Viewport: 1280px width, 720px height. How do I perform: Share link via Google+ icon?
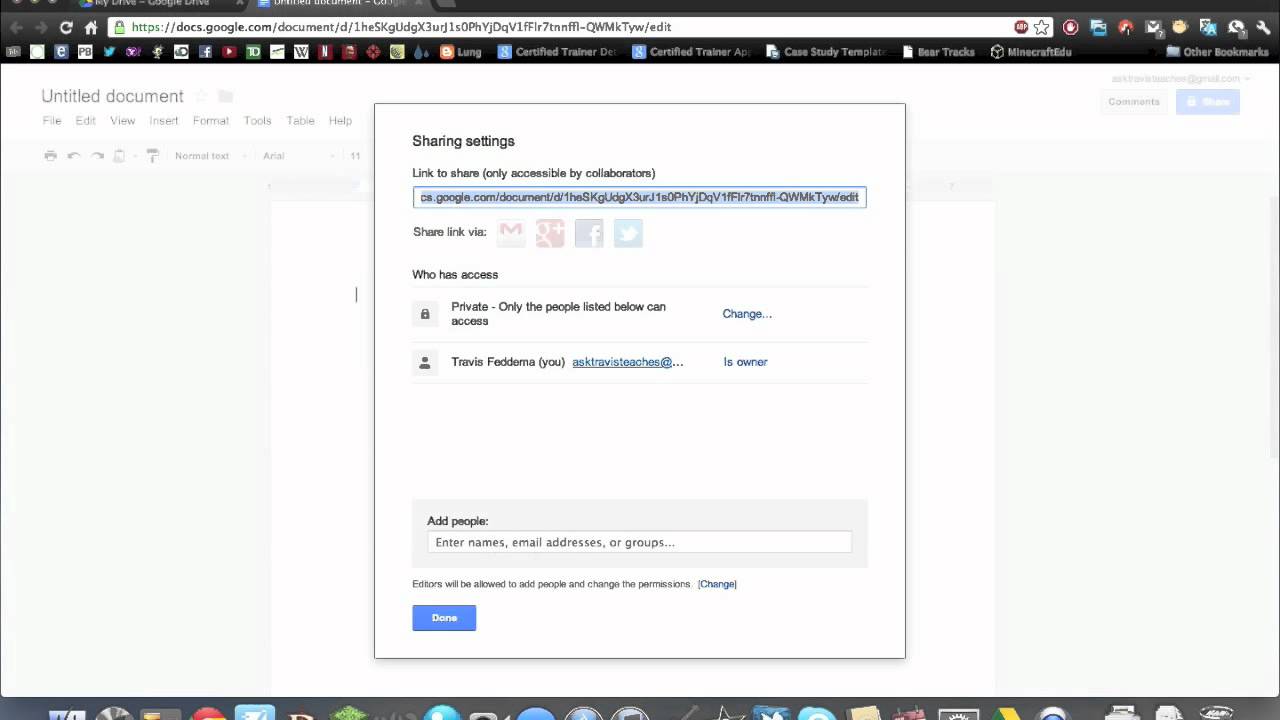click(x=550, y=233)
